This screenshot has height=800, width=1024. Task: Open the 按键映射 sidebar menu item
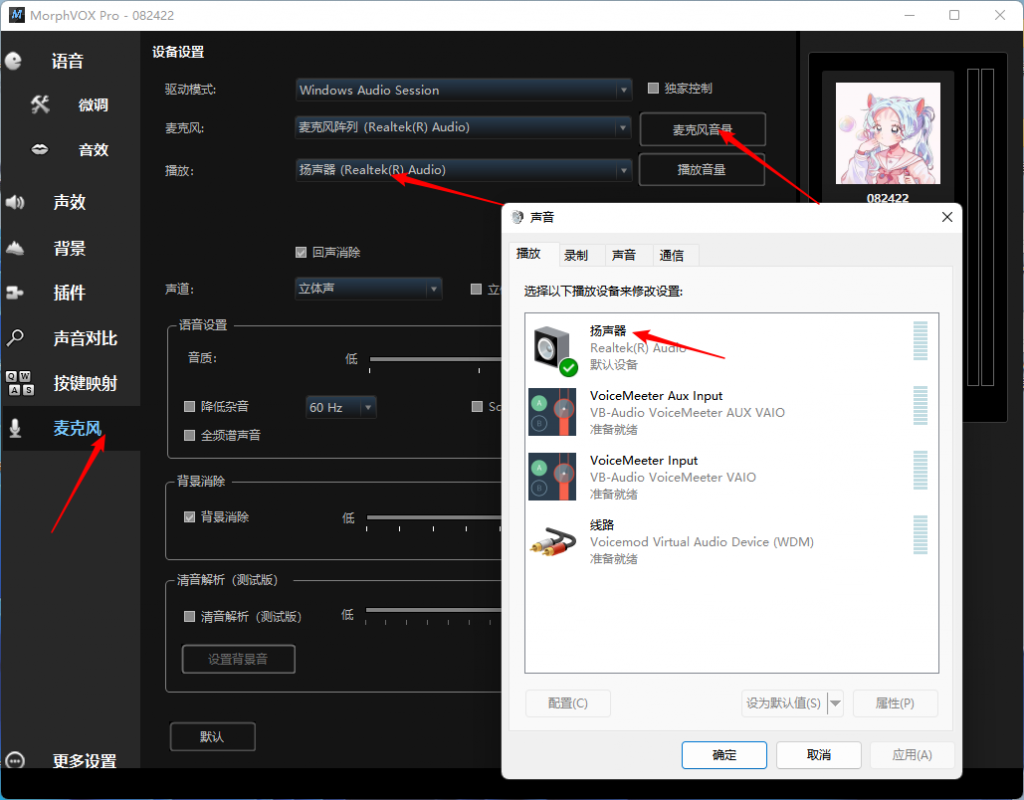pyautogui.click(x=85, y=383)
